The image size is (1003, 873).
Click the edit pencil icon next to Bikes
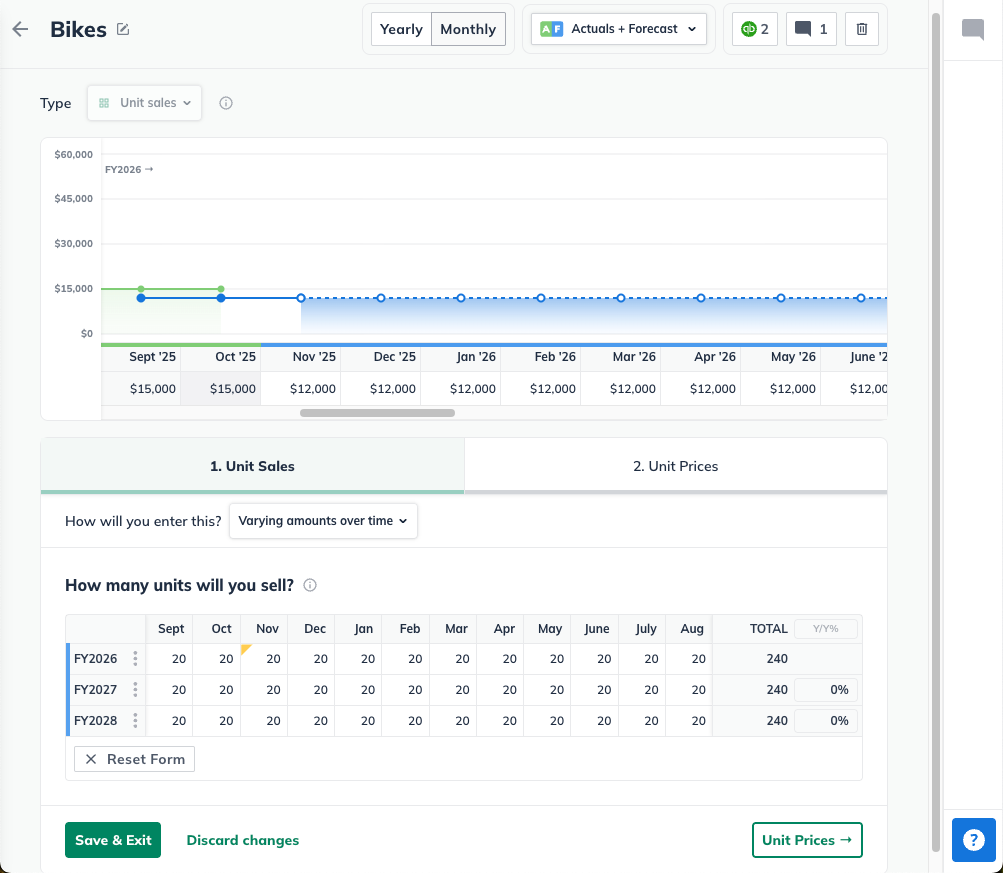click(x=123, y=29)
